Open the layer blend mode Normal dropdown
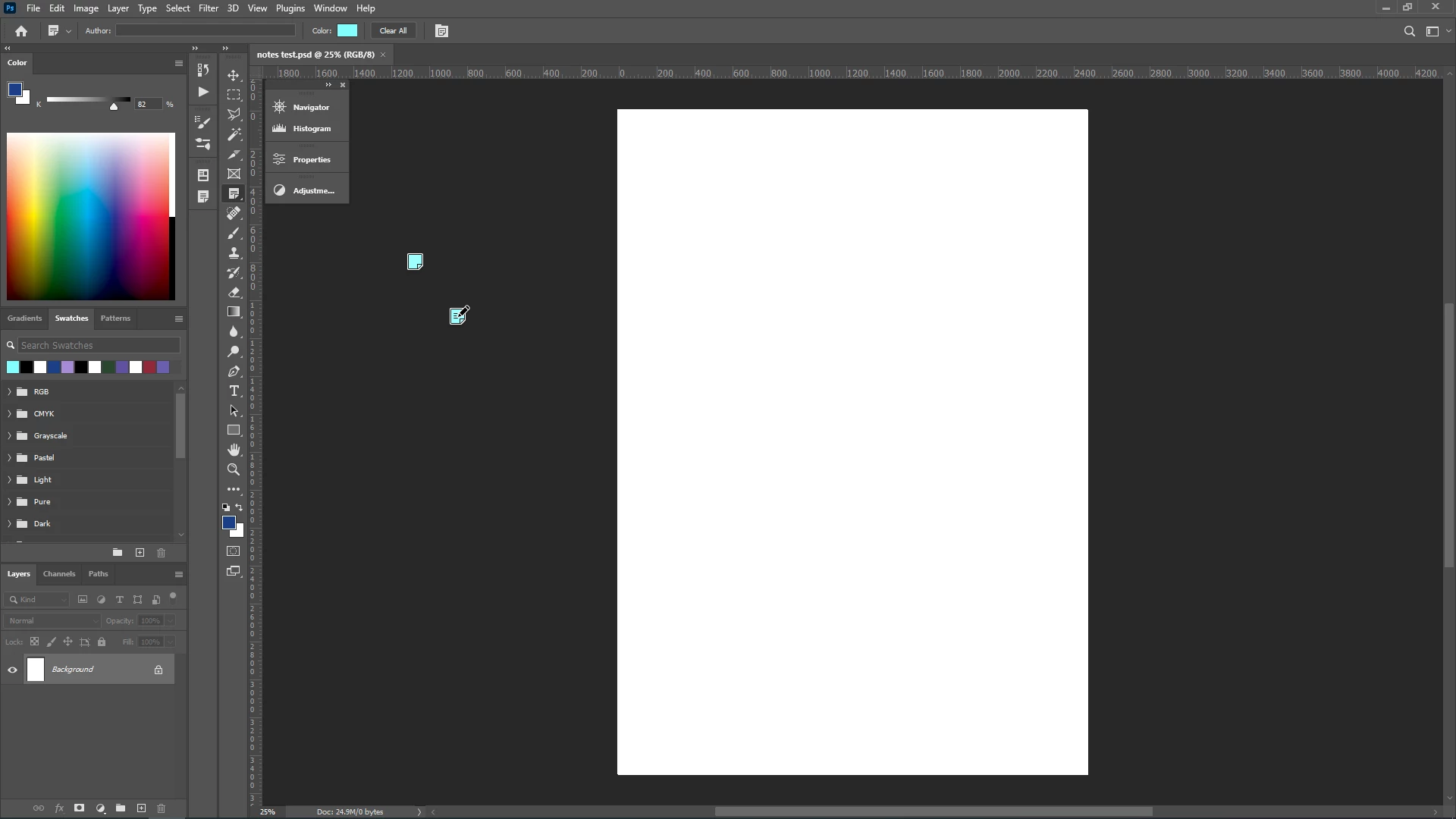Image resolution: width=1456 pixels, height=819 pixels. coord(52,620)
